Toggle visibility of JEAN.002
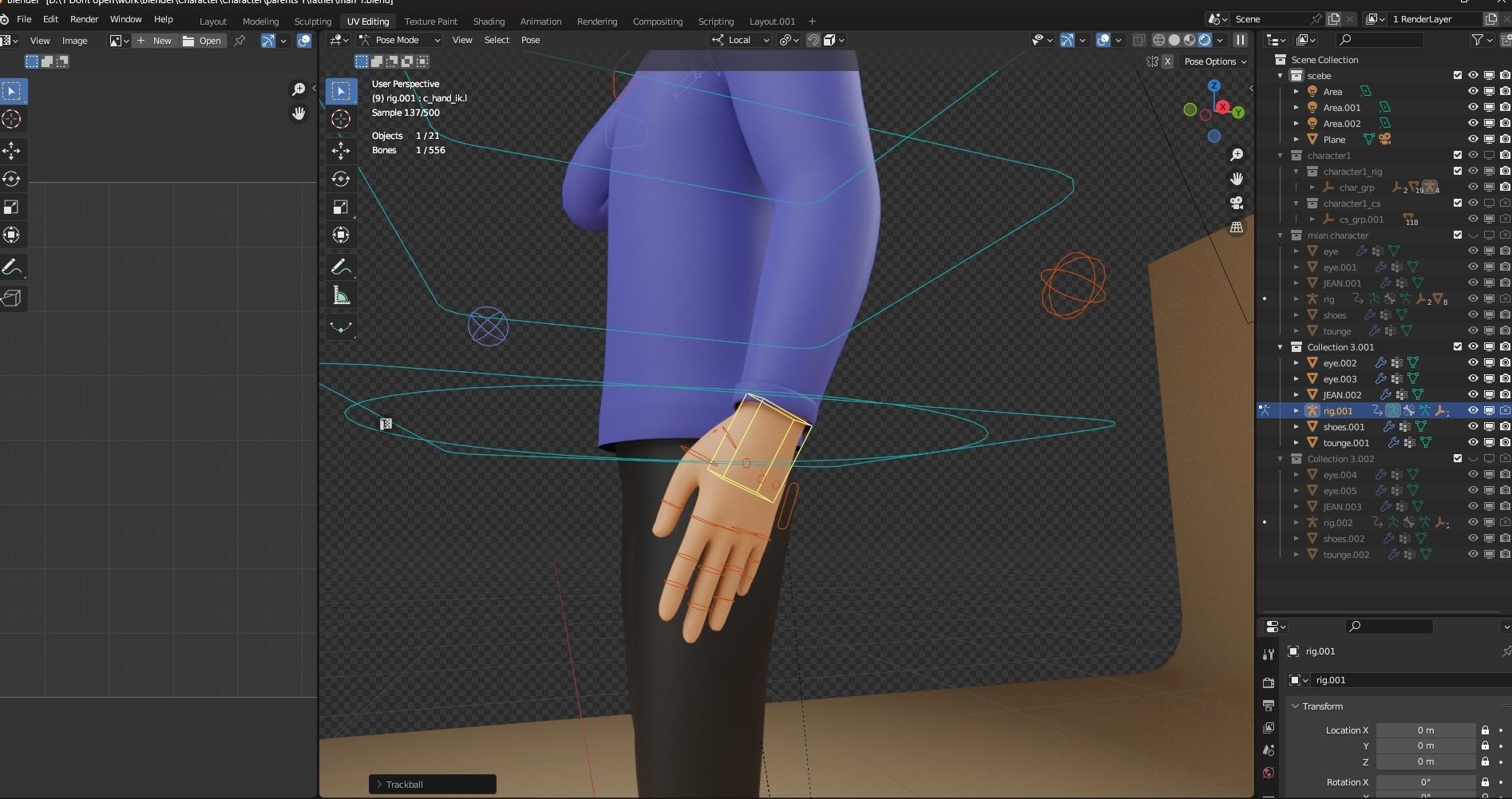This screenshot has height=799, width=1512. click(1473, 394)
